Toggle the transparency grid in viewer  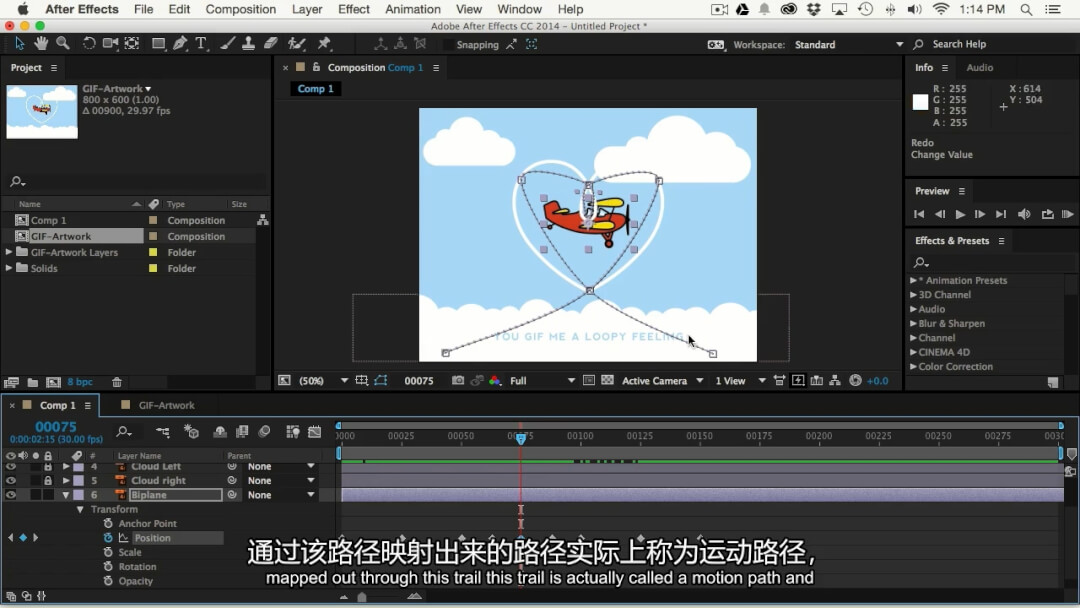pos(608,380)
